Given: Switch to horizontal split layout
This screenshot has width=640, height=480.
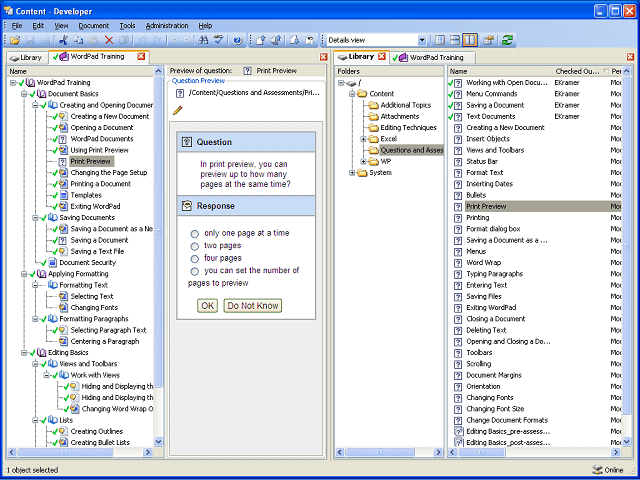Looking at the screenshot, I should [x=455, y=40].
